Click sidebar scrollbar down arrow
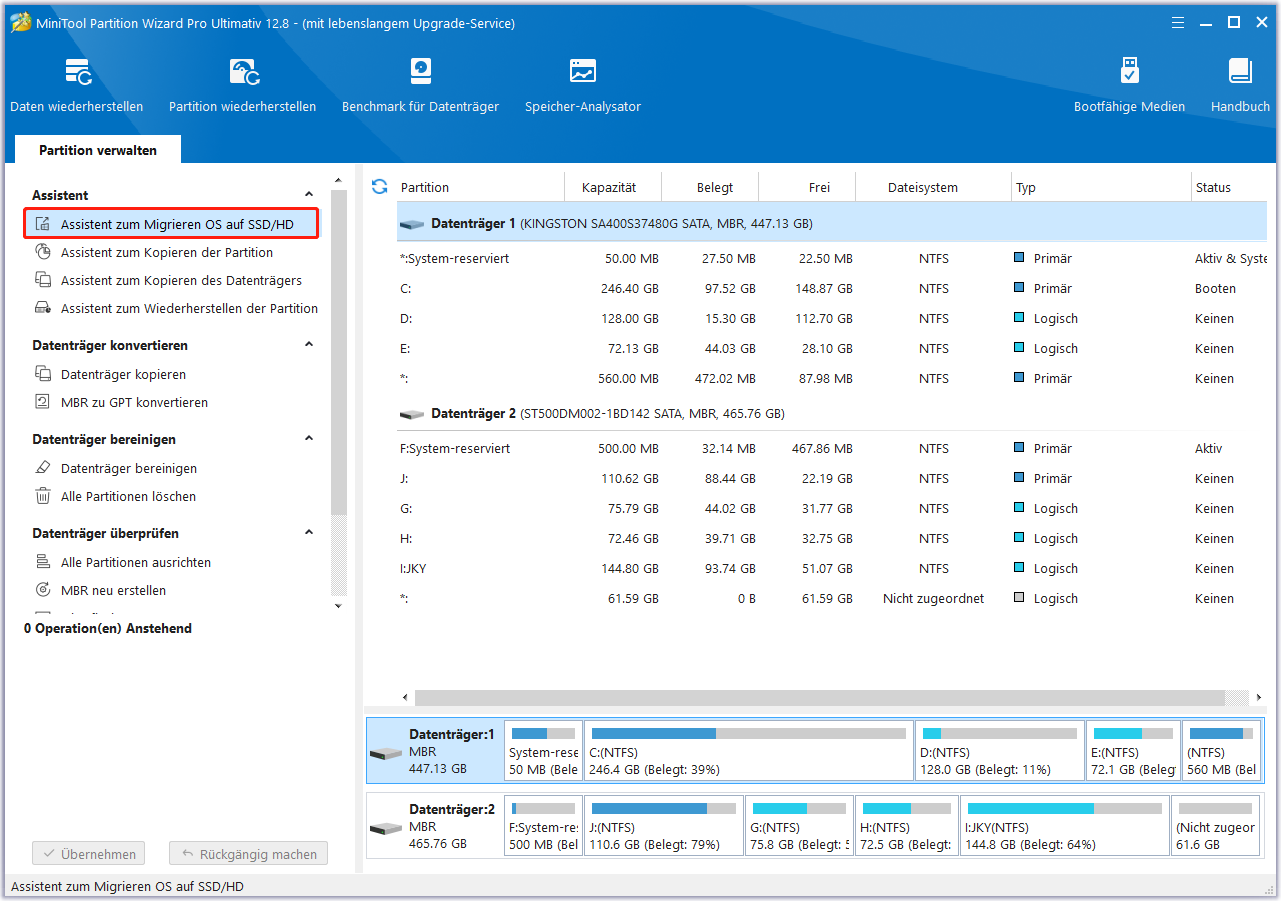The height and width of the screenshot is (901, 1281). tap(338, 605)
